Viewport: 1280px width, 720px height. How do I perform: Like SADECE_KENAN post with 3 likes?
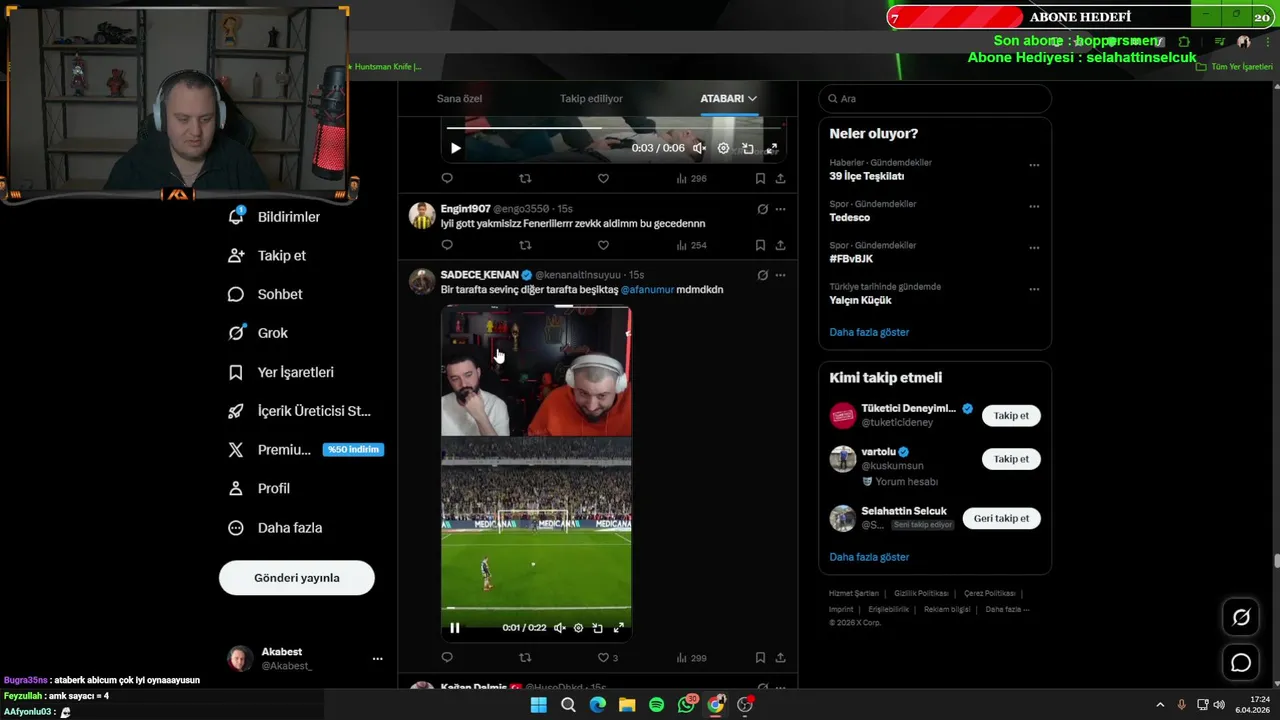607,658
